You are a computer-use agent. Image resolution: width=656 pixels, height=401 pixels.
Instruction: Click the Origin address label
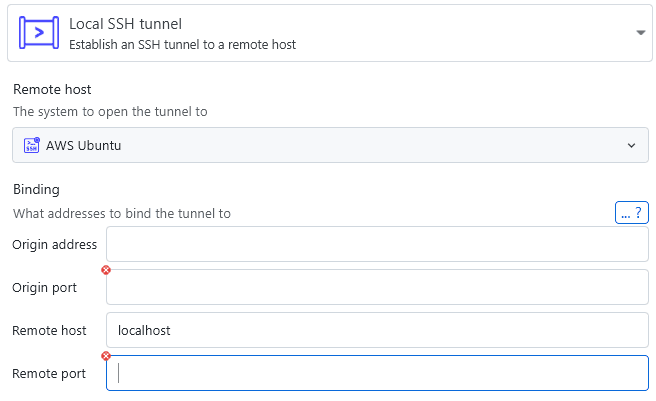pyautogui.click(x=55, y=244)
